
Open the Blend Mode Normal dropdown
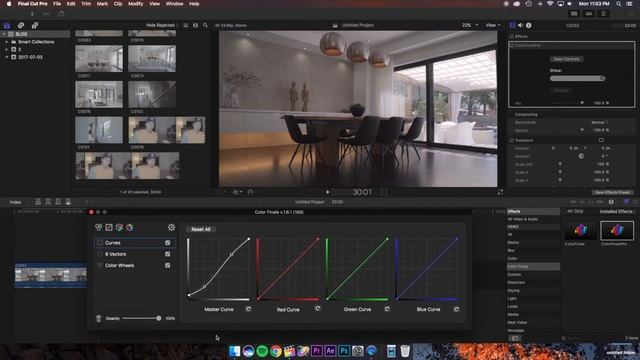tap(600, 122)
